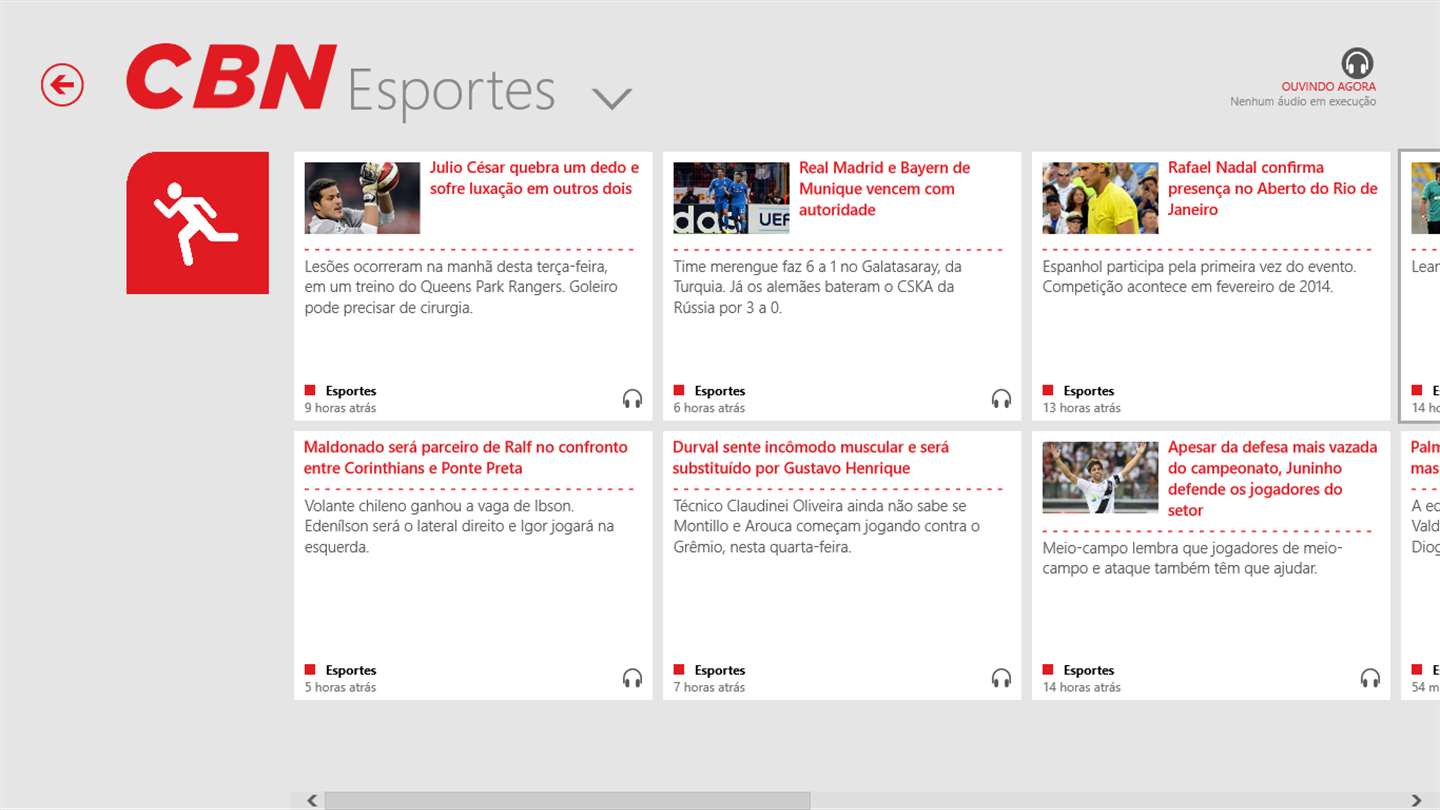Screen dimensions: 1440x810
Task: Expand the Esportes section dropdown chevron
Action: [611, 98]
